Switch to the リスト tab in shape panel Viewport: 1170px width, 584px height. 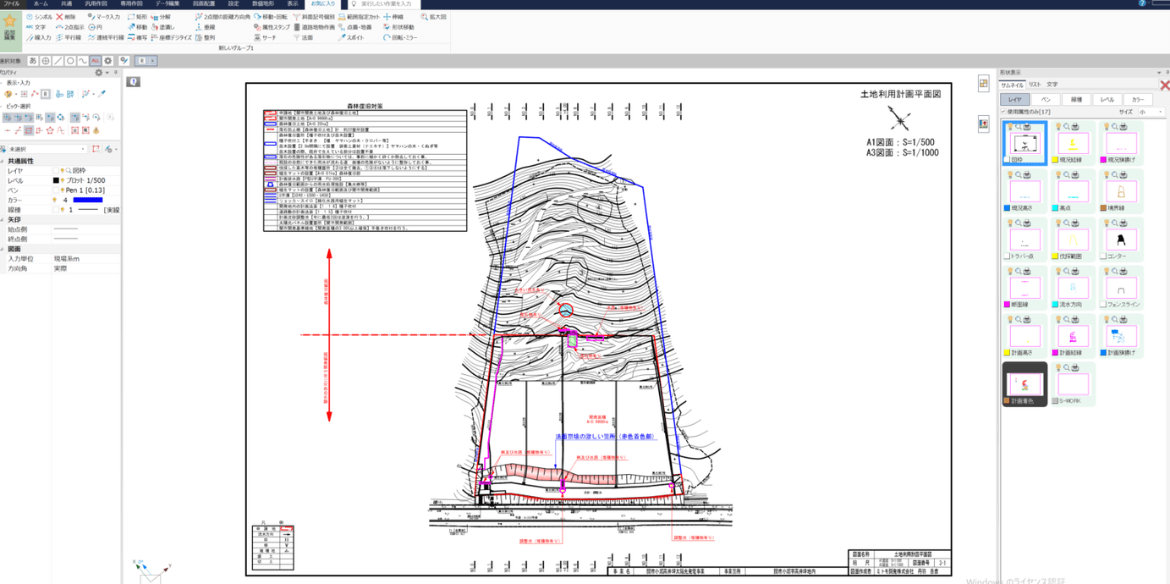1035,85
